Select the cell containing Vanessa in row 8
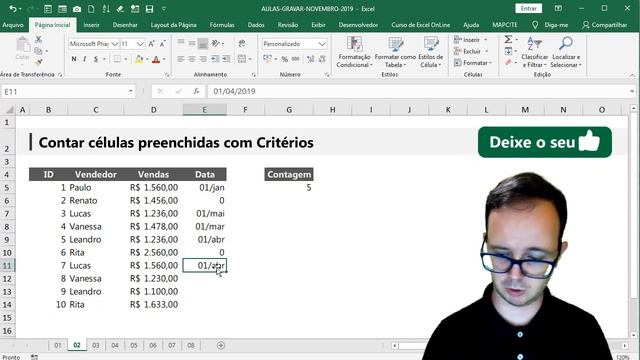 (96, 227)
